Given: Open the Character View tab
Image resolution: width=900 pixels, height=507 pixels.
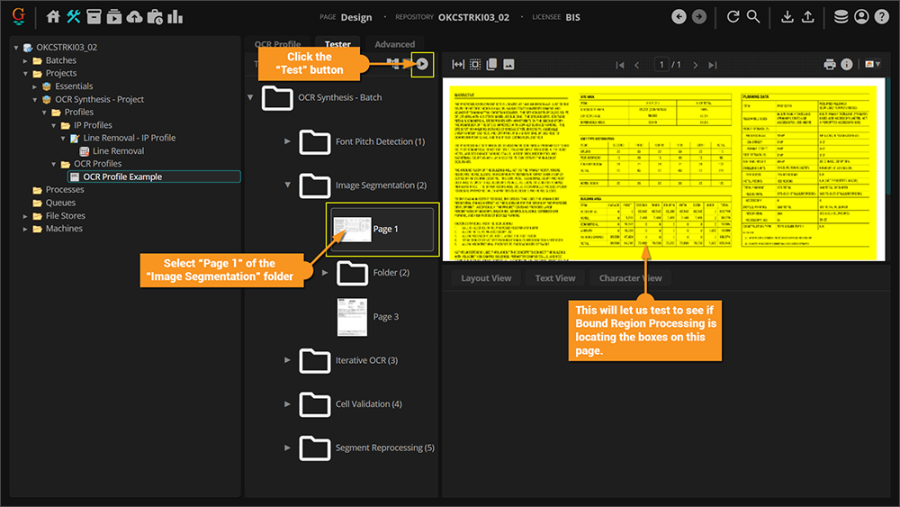Looking at the screenshot, I should (x=630, y=278).
